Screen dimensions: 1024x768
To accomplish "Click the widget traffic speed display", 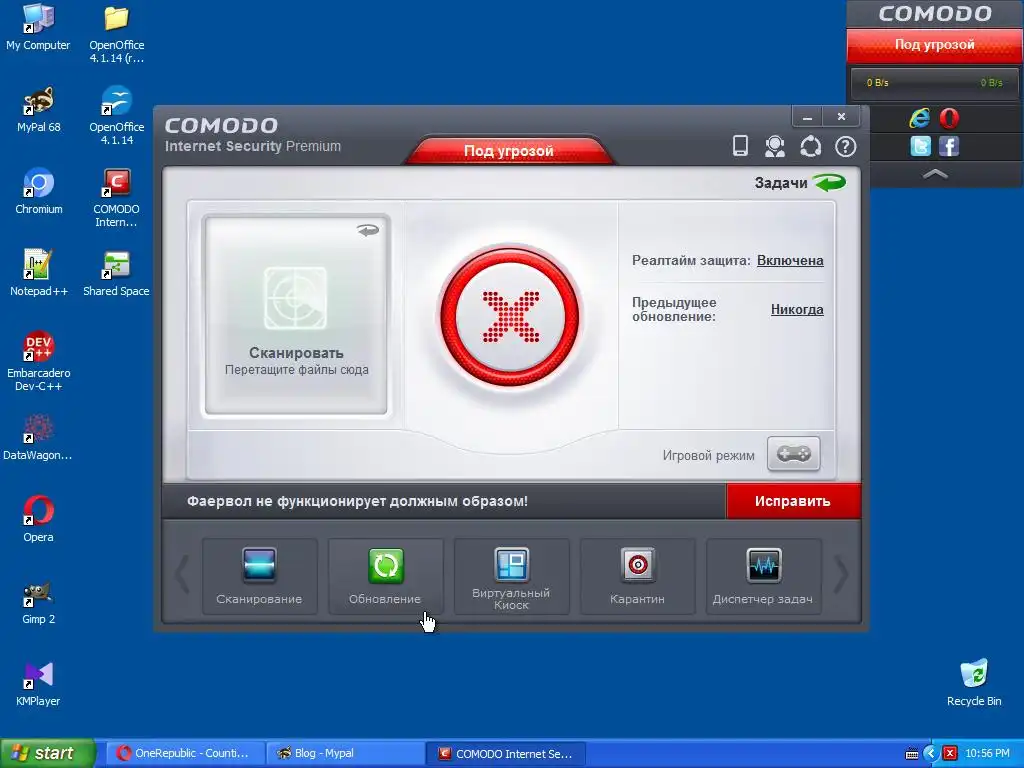I will (x=935, y=83).
